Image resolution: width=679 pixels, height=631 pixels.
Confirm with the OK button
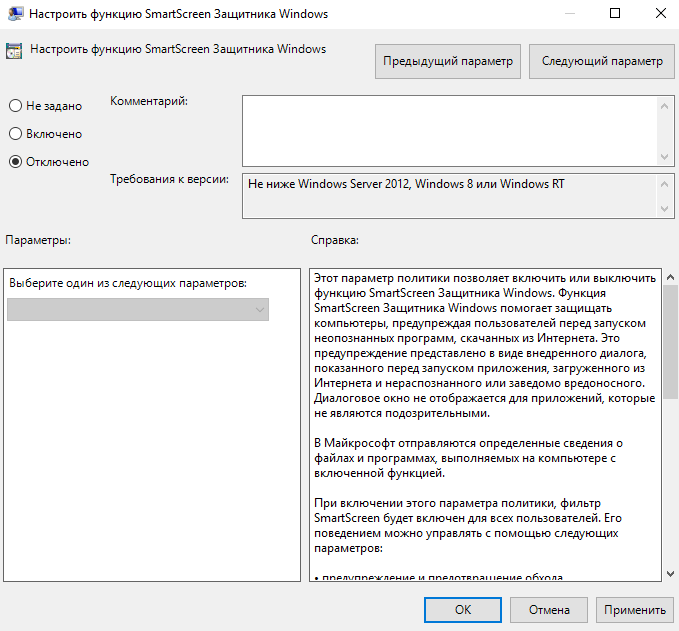coord(463,610)
